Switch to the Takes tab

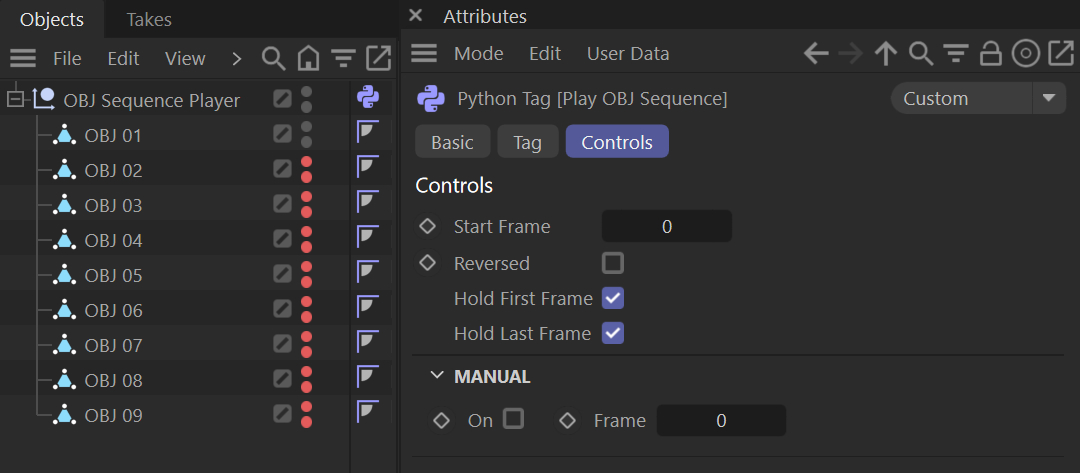point(149,20)
